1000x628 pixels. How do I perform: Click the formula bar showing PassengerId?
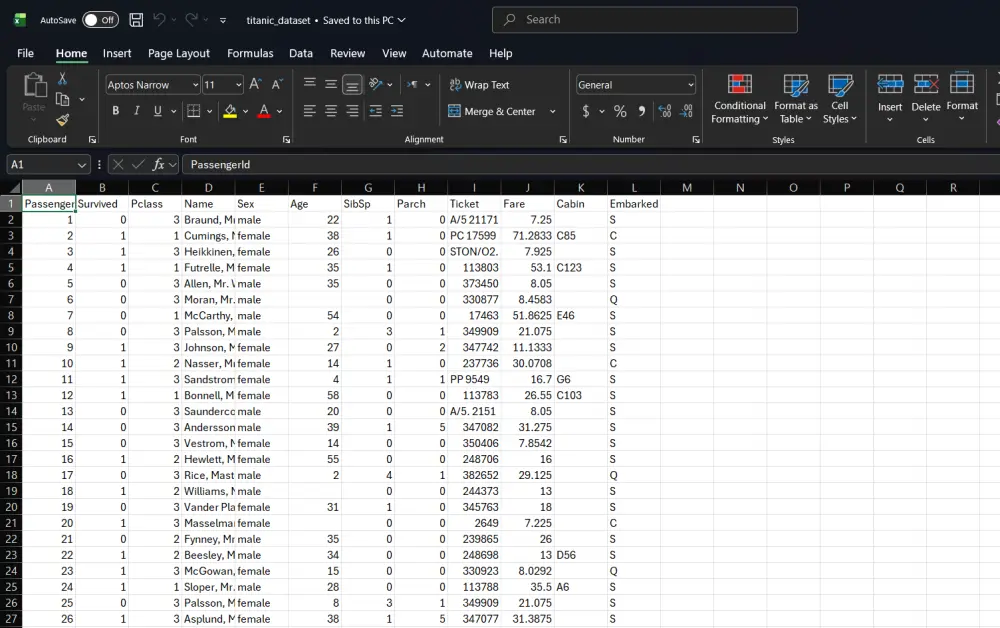click(591, 164)
